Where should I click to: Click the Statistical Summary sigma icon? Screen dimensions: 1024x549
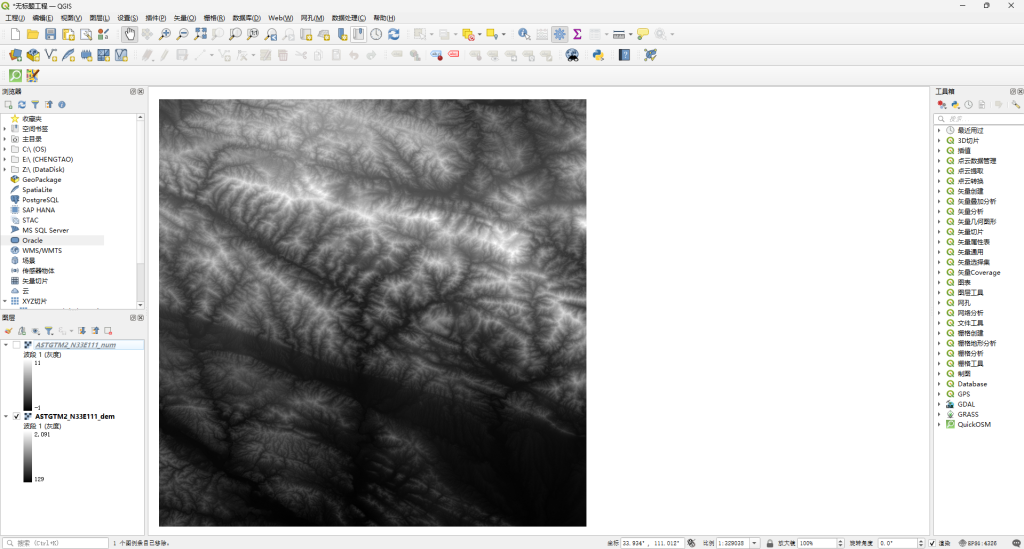pos(577,34)
